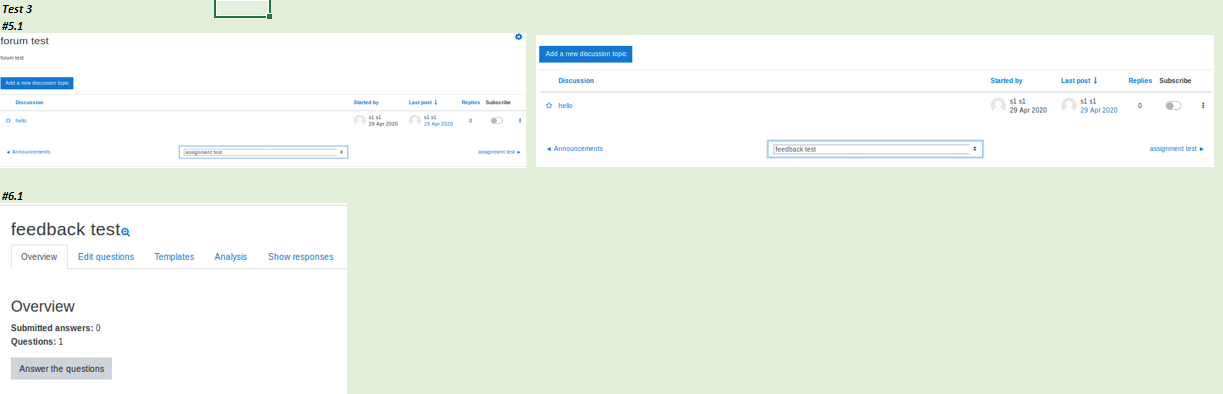Go to the Announcements link in the right forum
The width and height of the screenshot is (1223, 394).
575,148
